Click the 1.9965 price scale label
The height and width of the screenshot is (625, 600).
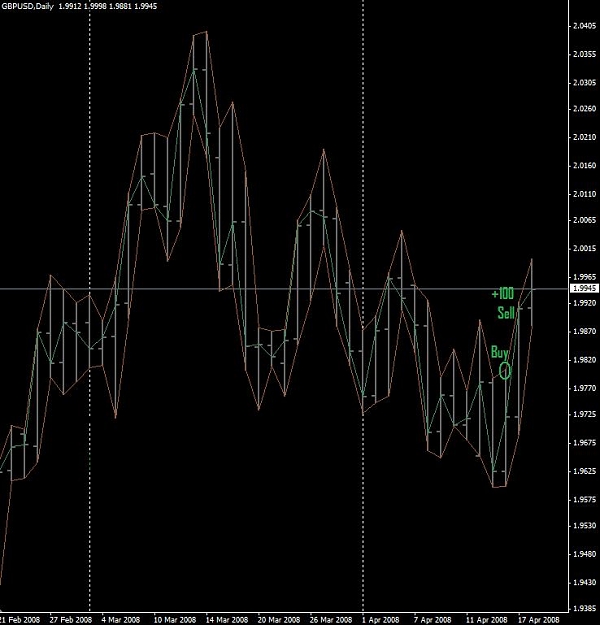pyautogui.click(x=584, y=277)
